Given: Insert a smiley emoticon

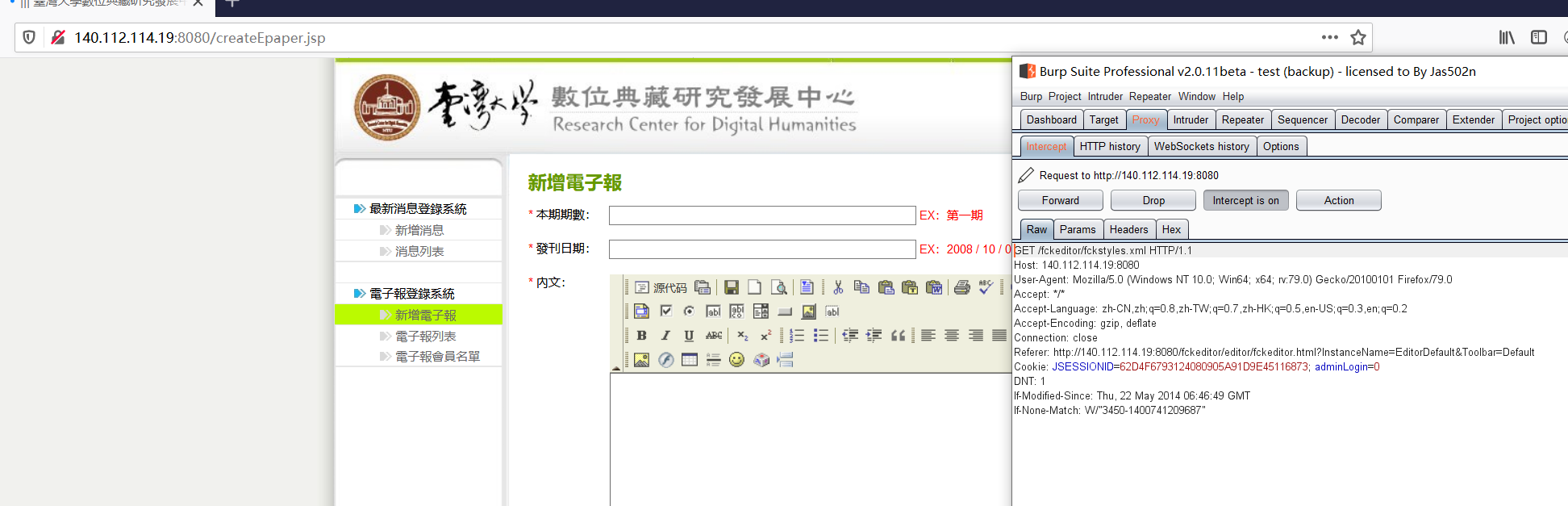Looking at the screenshot, I should pyautogui.click(x=736, y=360).
